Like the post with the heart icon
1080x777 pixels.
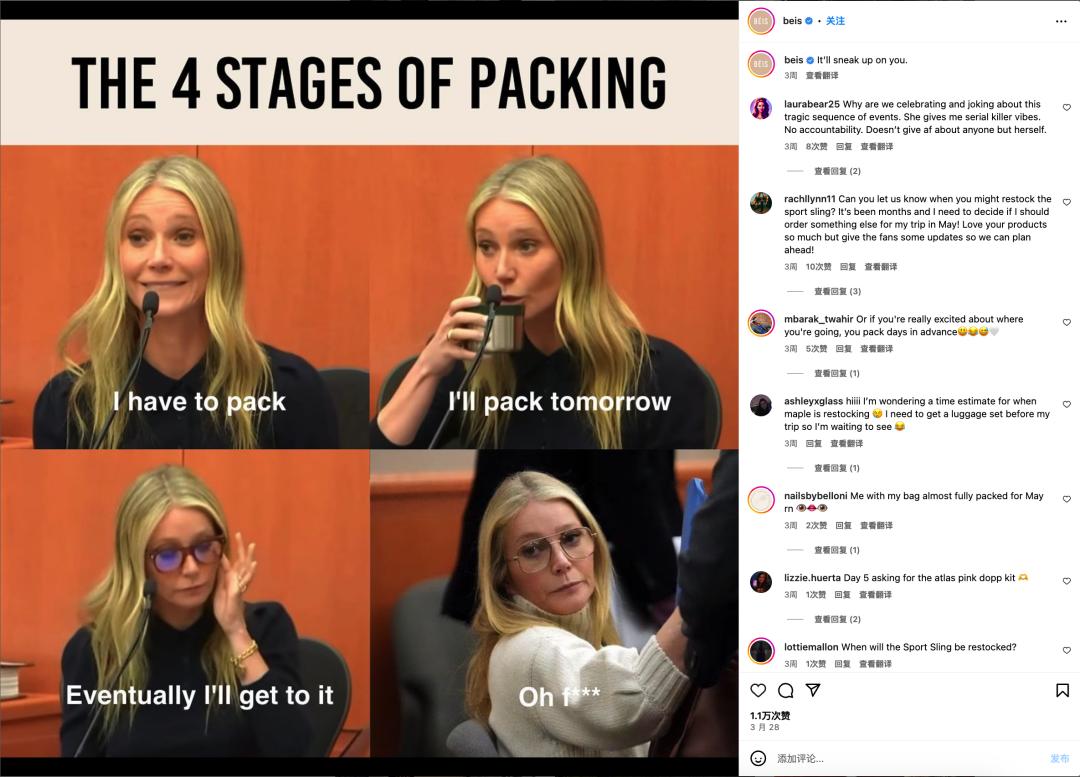pos(758,690)
